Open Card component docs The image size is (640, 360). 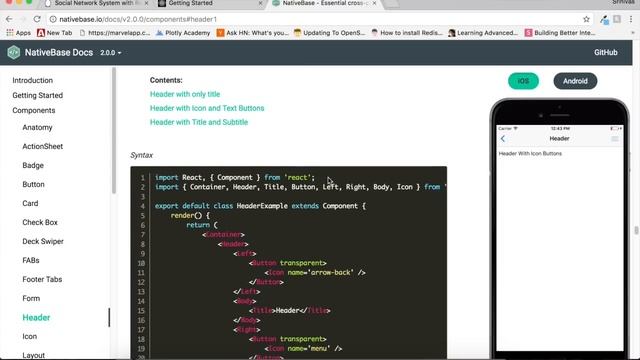(30, 203)
